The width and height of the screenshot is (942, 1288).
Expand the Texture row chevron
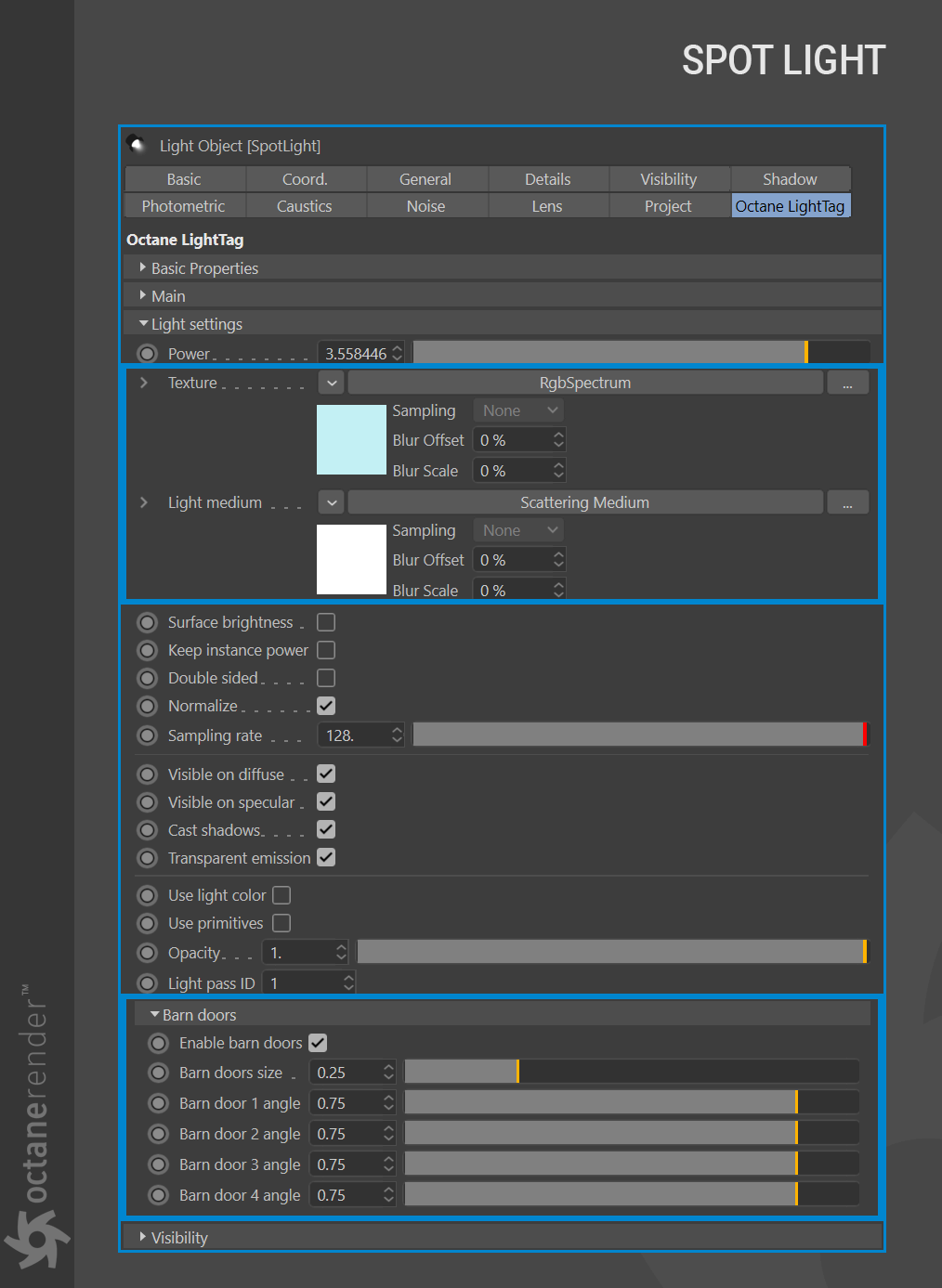click(x=143, y=383)
